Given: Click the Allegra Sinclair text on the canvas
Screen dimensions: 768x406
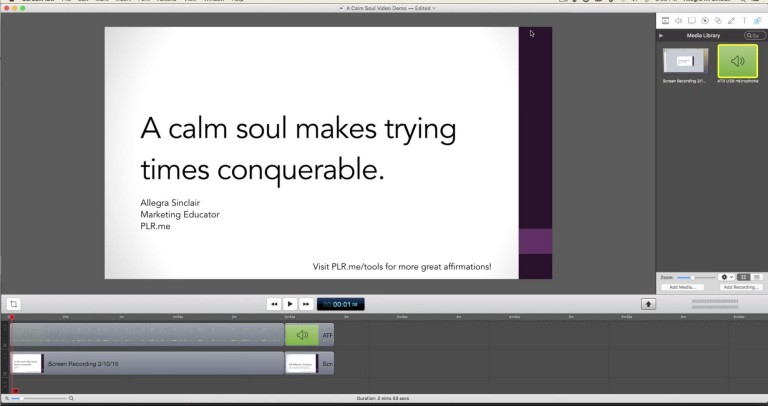Looking at the screenshot, I should pos(170,203).
